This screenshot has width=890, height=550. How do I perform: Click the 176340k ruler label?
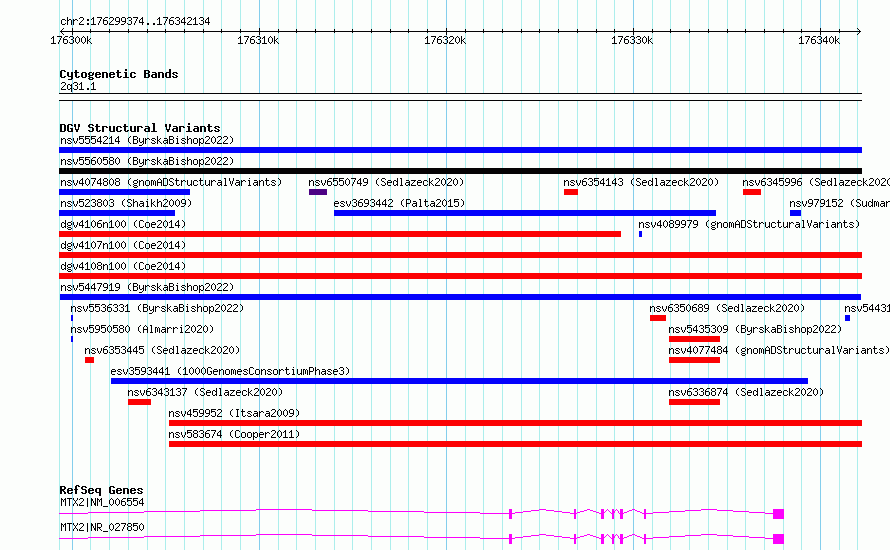click(x=819, y=40)
